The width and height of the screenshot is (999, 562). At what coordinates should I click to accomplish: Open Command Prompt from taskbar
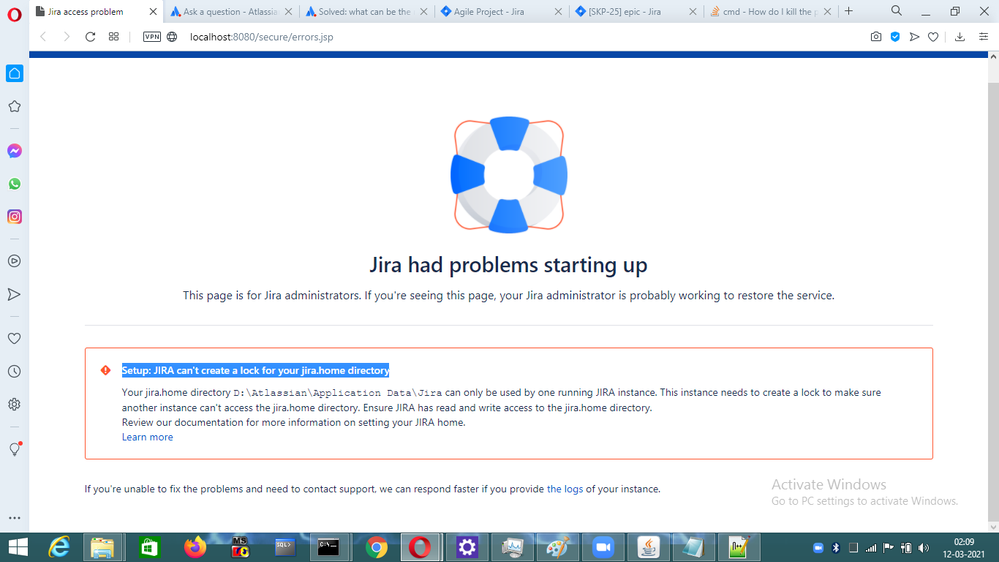[329, 547]
